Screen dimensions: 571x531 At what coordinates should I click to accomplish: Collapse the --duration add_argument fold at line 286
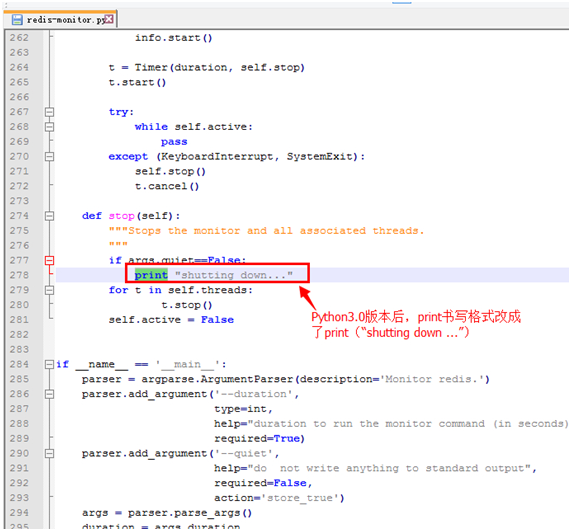coord(50,394)
